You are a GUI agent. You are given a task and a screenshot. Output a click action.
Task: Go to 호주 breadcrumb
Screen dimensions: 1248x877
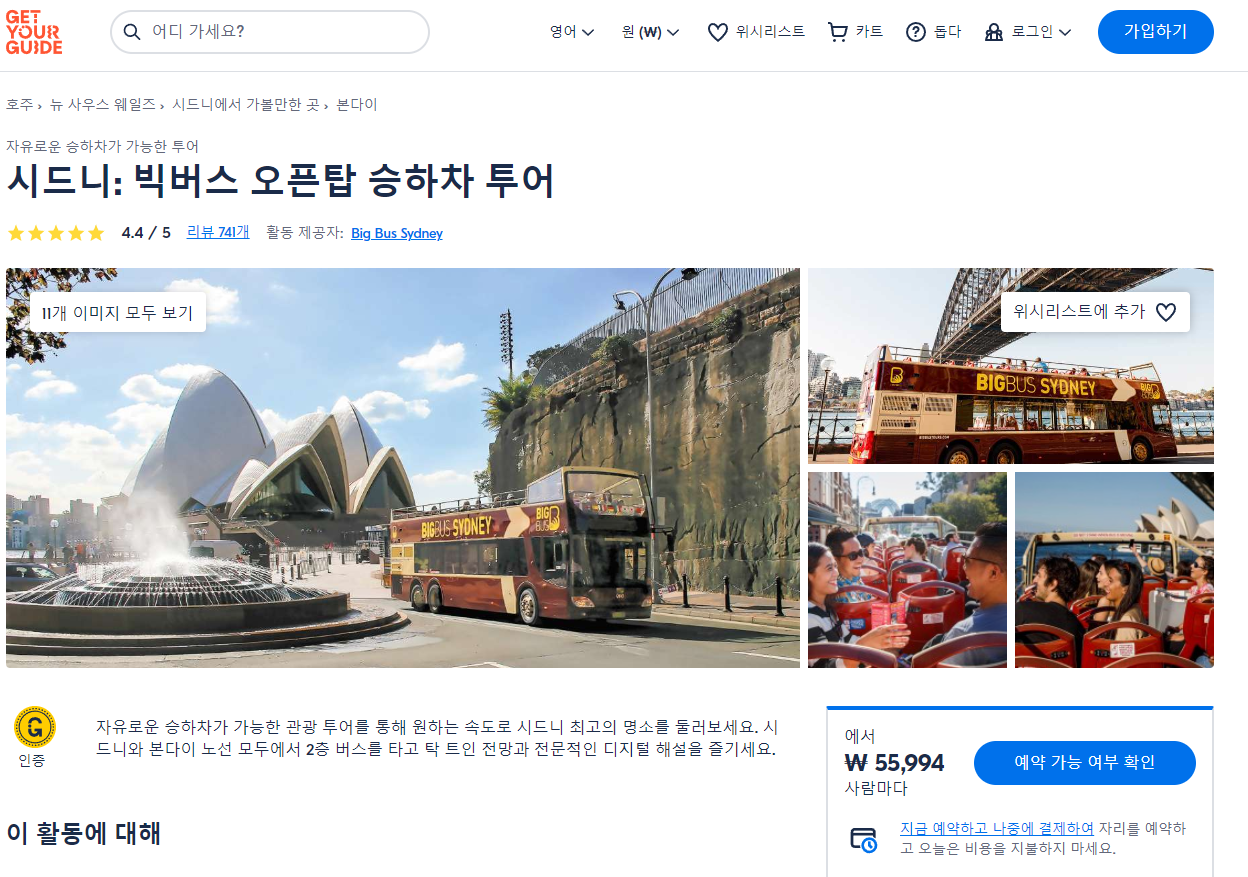[x=19, y=104]
